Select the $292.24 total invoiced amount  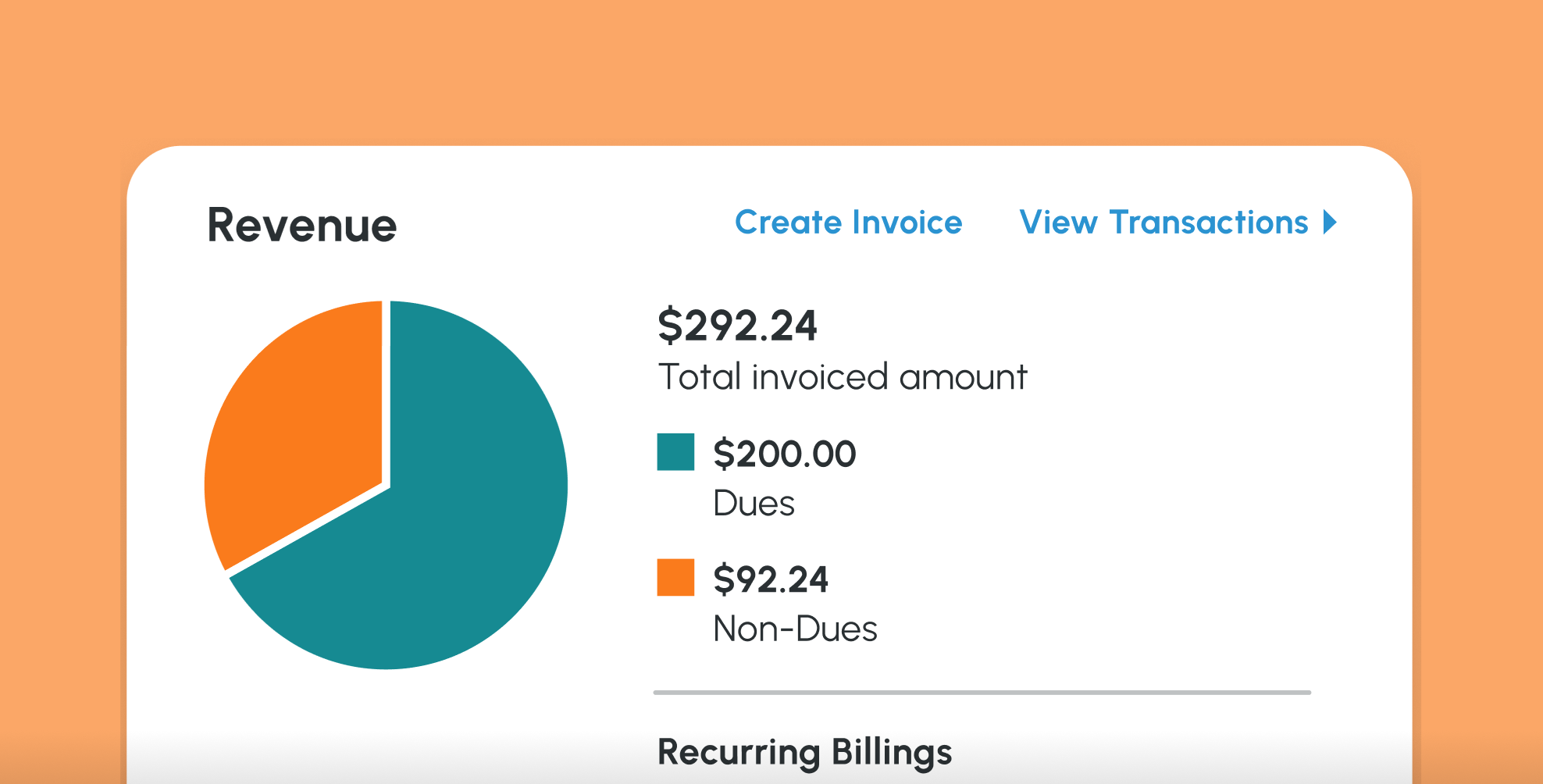(738, 326)
